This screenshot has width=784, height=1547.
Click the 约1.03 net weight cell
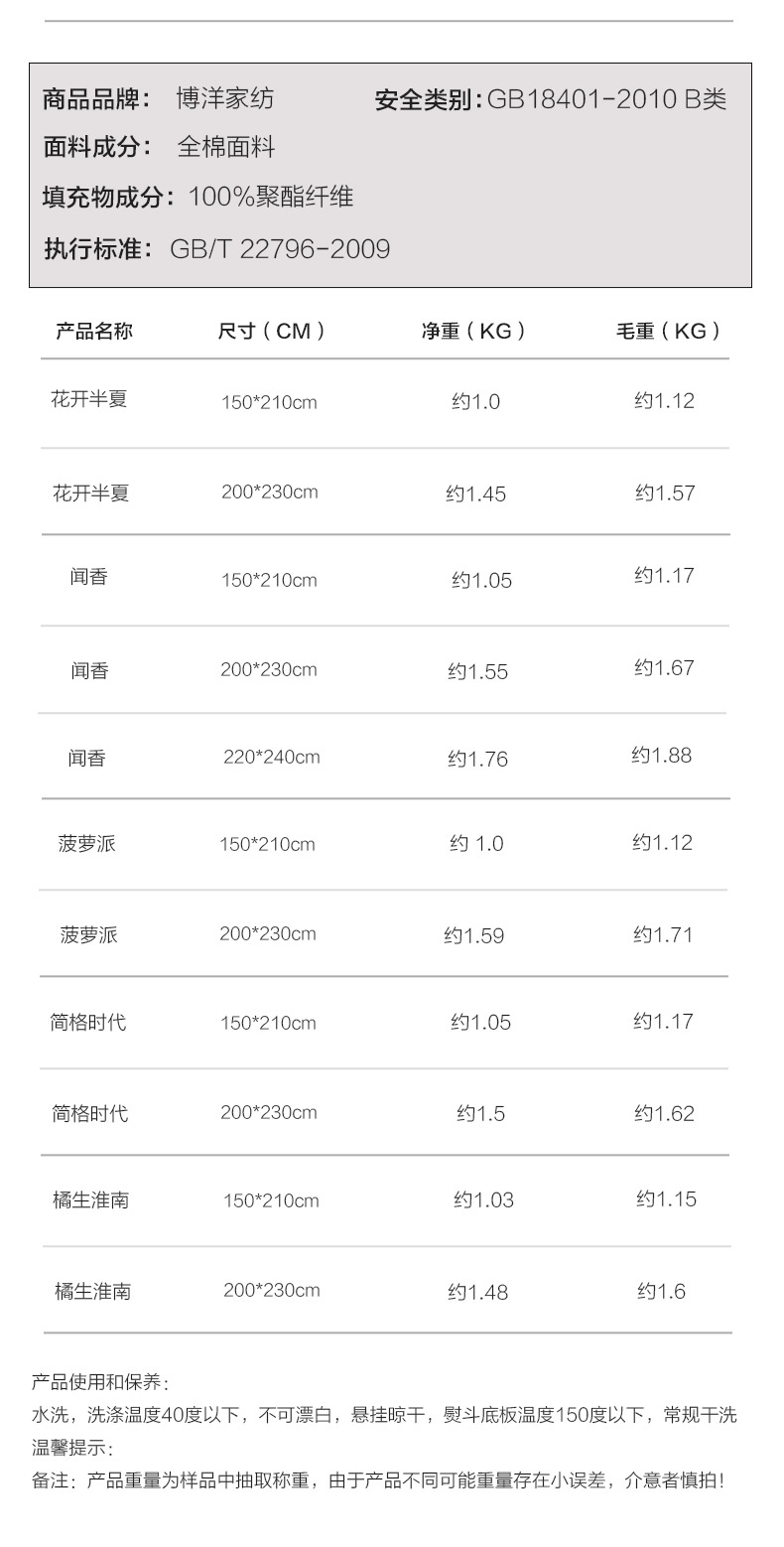coord(484,1199)
